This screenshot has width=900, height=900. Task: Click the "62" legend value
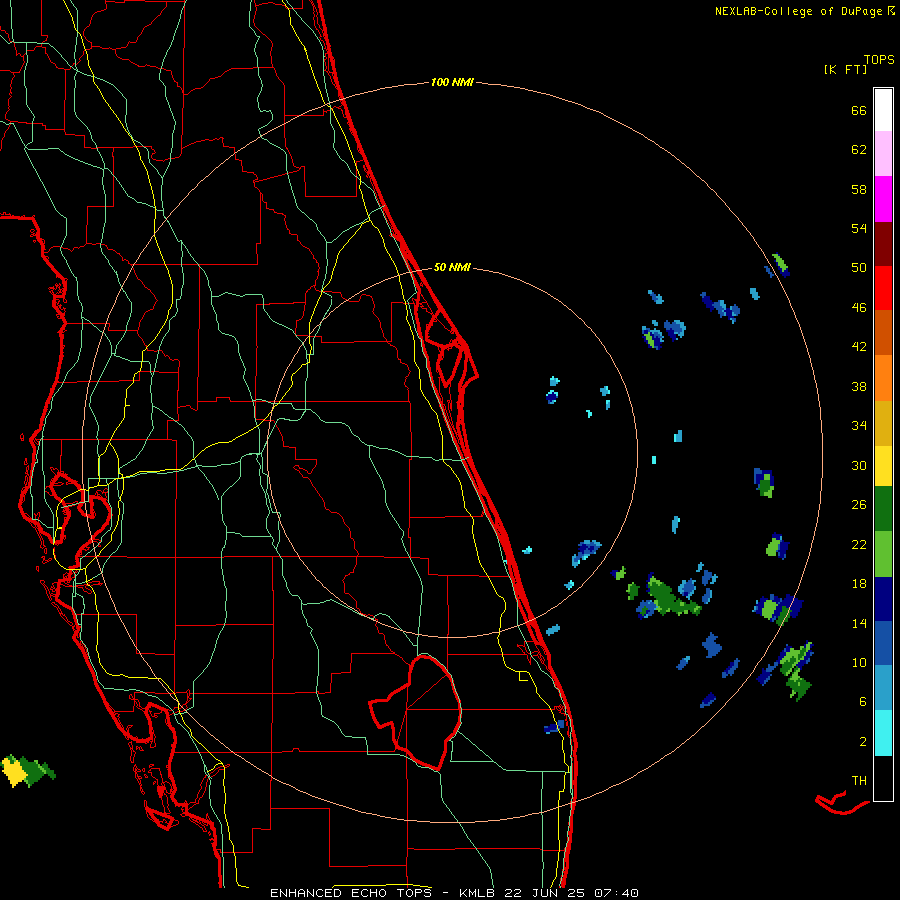(x=859, y=150)
